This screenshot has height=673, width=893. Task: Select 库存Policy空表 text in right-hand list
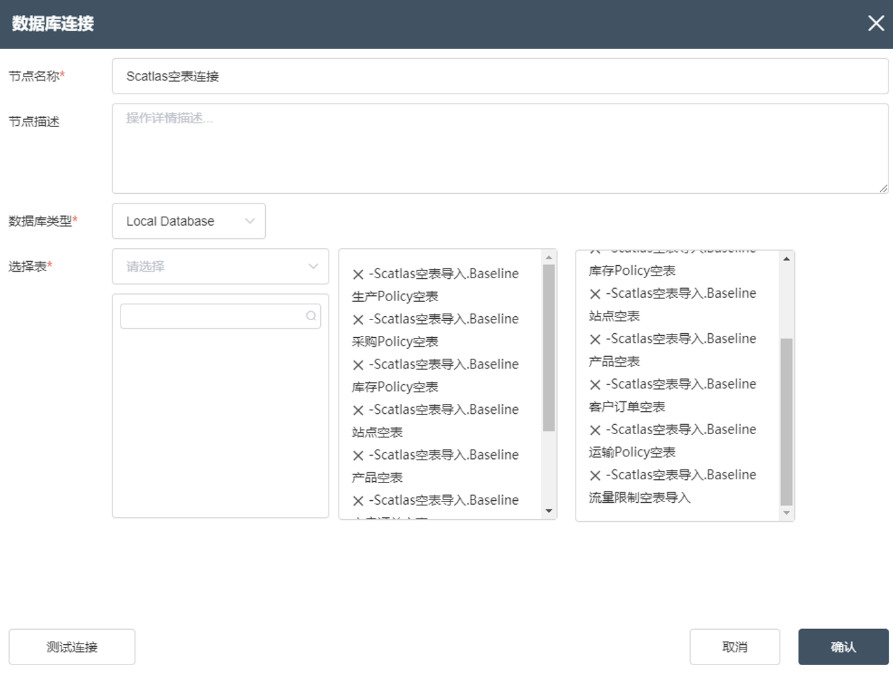[x=632, y=270]
